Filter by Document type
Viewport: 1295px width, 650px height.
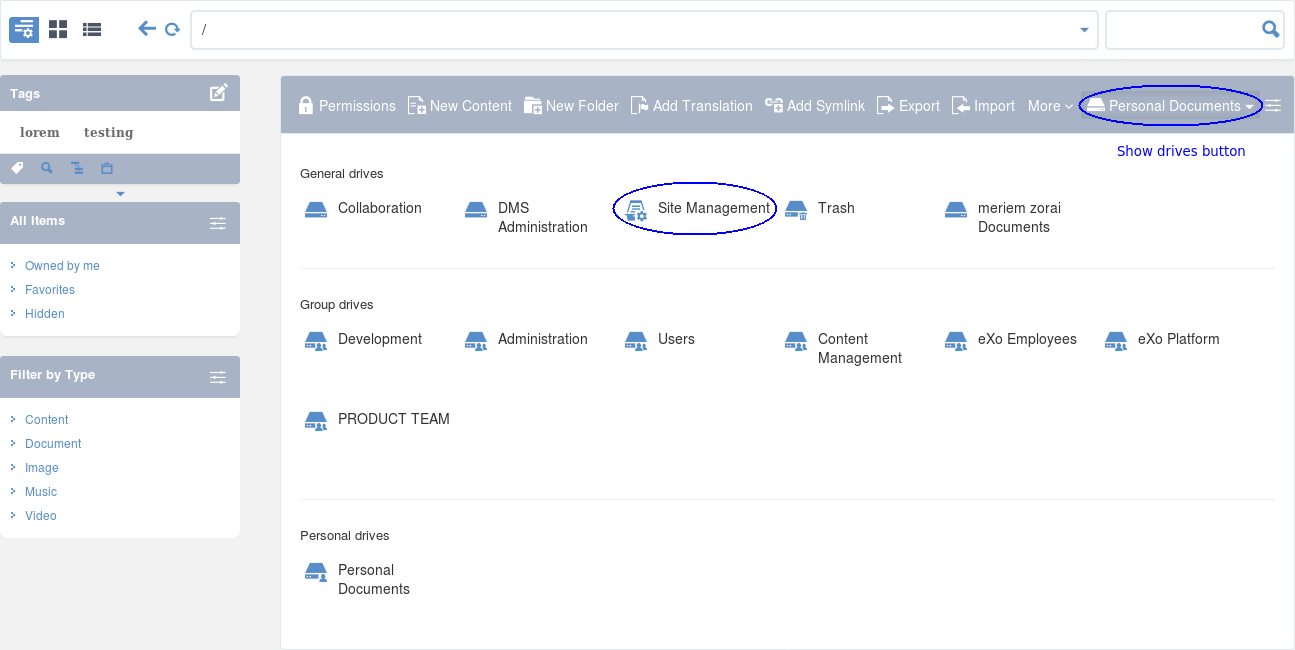53,444
